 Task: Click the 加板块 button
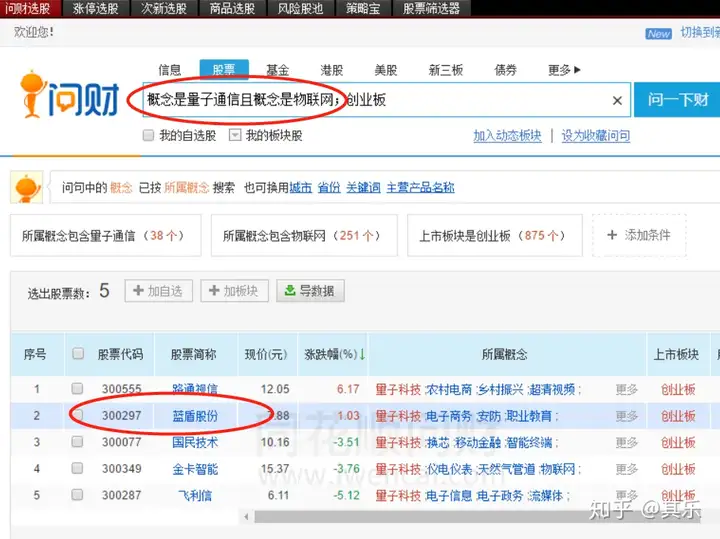pos(234,291)
